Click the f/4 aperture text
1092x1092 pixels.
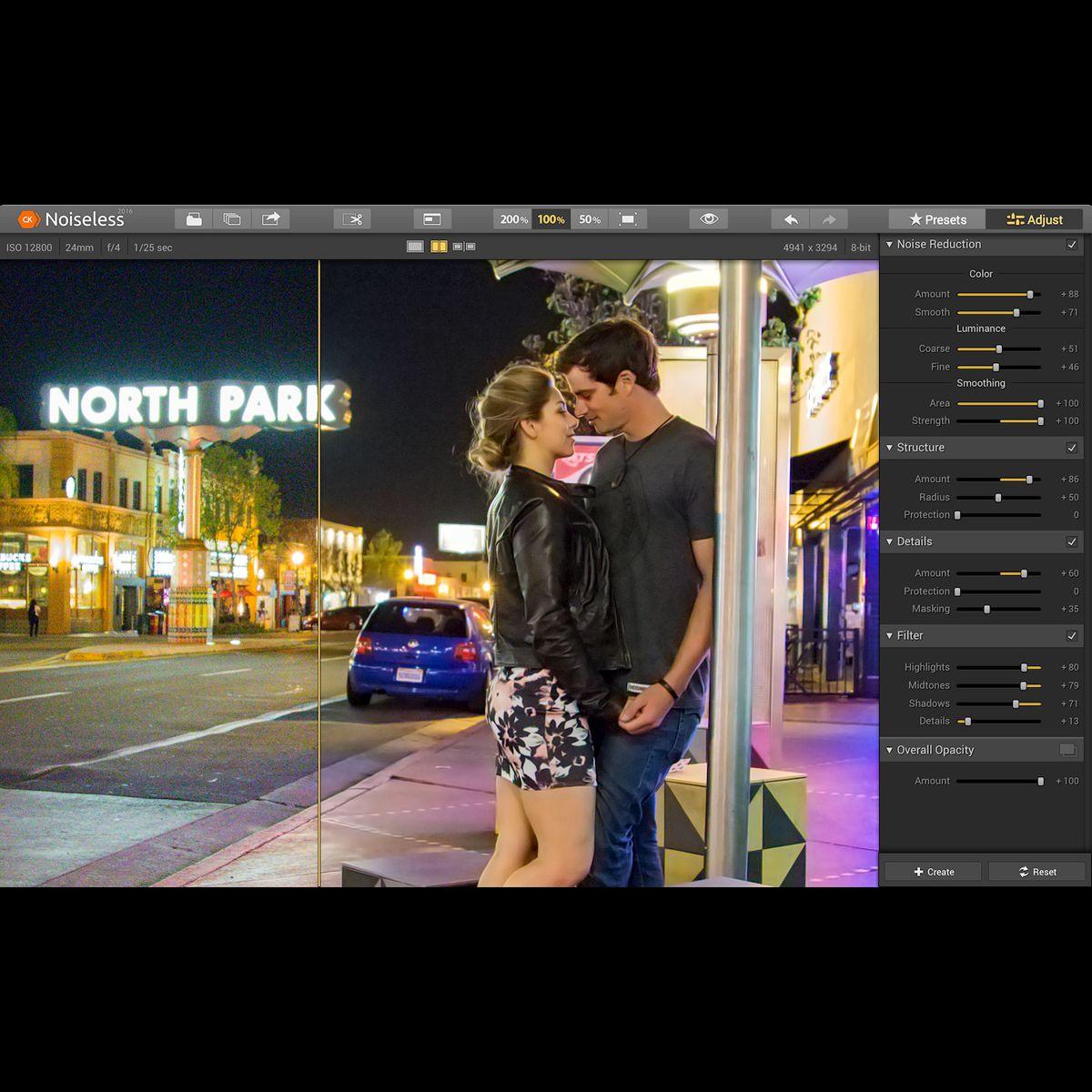click(x=114, y=248)
